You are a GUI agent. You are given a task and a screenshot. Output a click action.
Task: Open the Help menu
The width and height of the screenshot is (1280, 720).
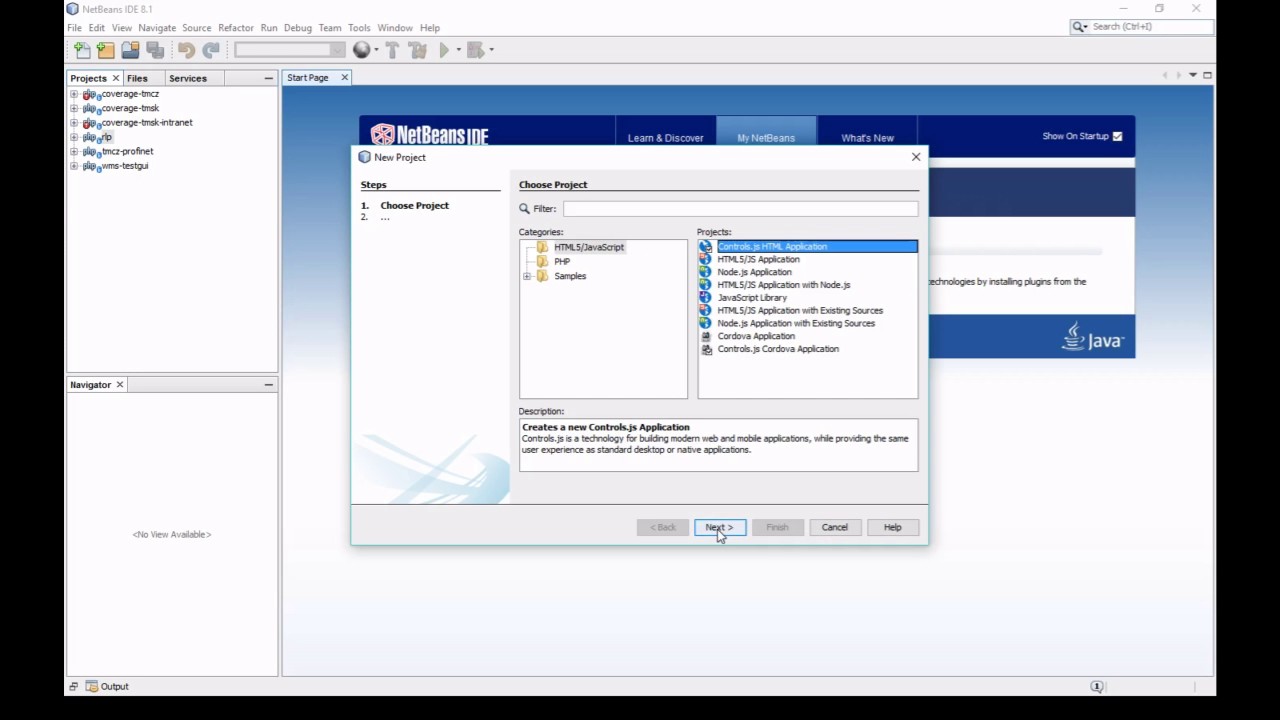[430, 28]
